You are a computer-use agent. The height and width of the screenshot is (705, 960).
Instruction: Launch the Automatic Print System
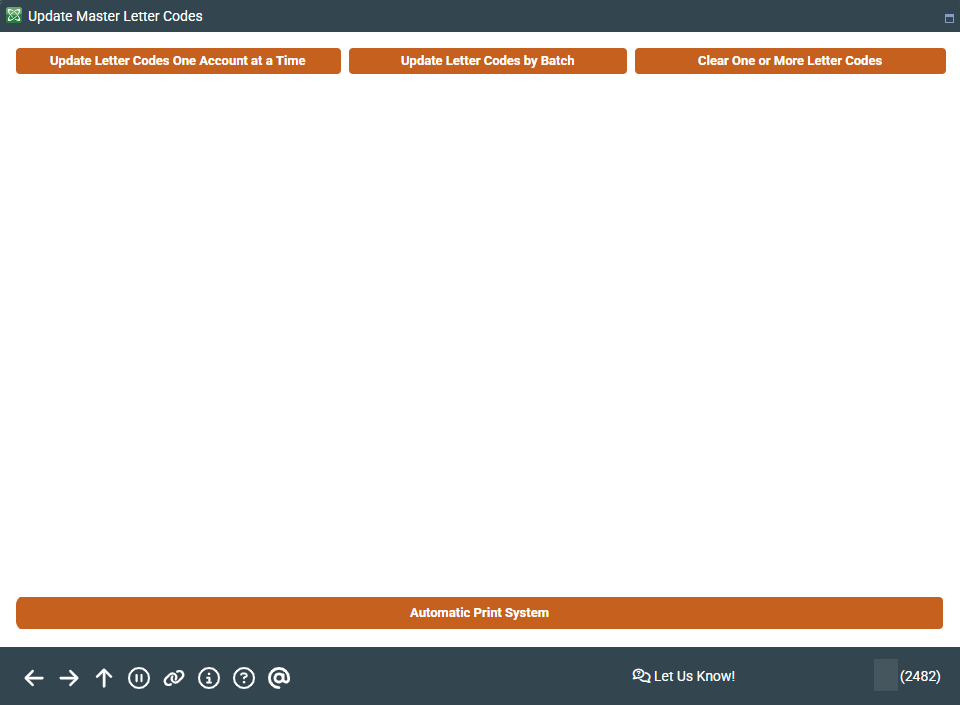pyautogui.click(x=479, y=613)
